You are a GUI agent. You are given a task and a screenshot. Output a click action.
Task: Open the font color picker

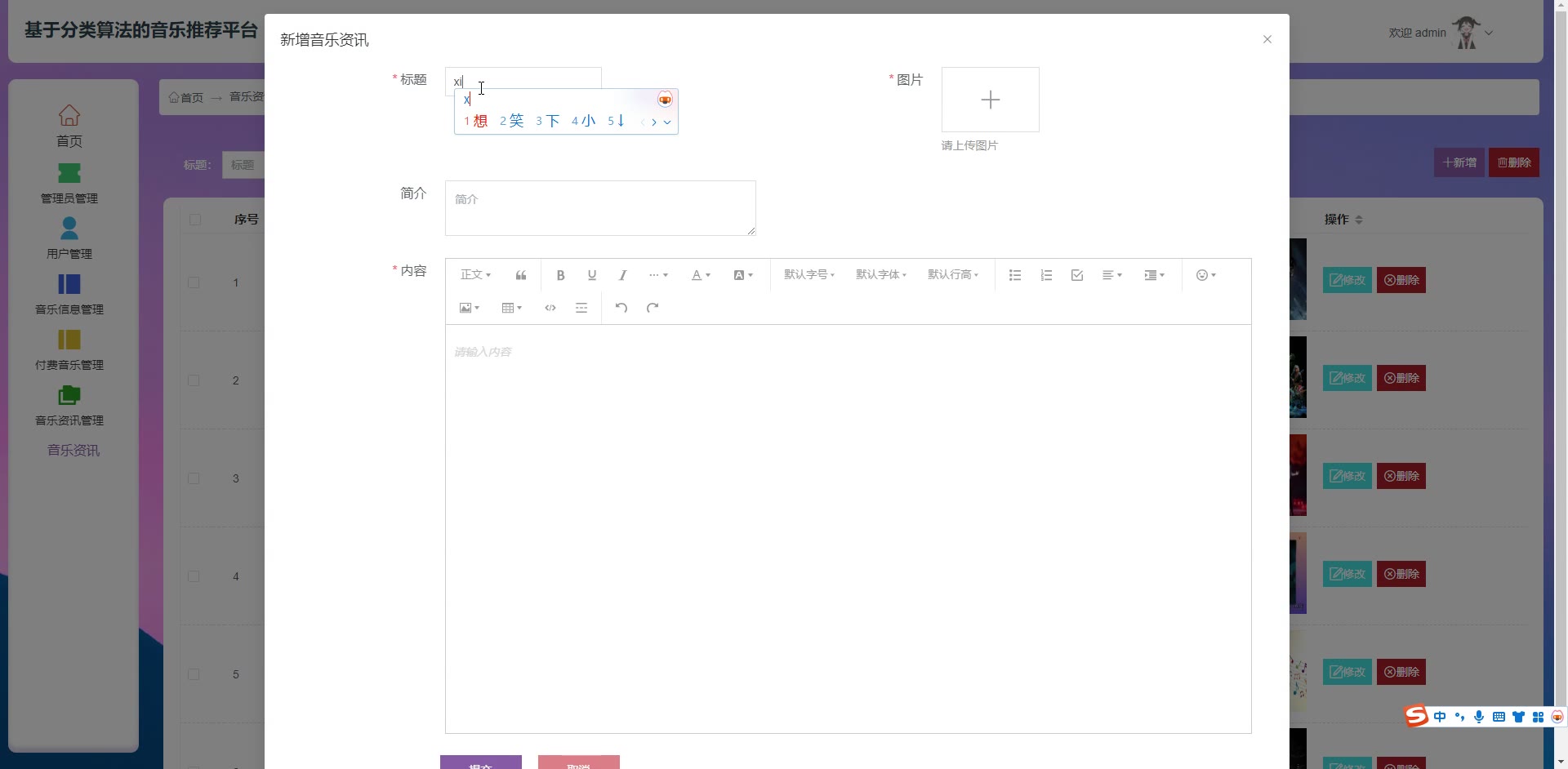tap(701, 275)
